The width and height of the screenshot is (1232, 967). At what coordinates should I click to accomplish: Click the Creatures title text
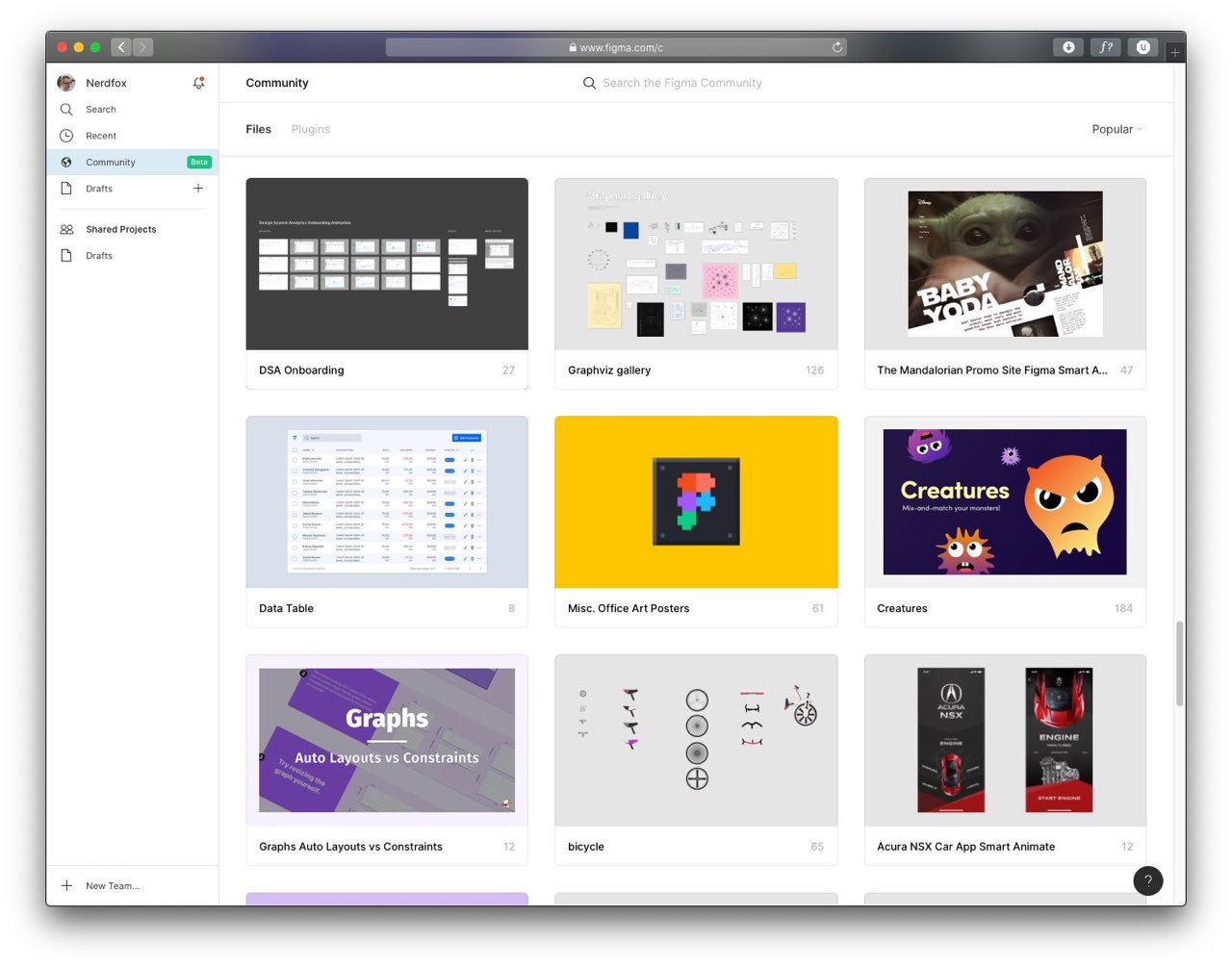point(902,609)
